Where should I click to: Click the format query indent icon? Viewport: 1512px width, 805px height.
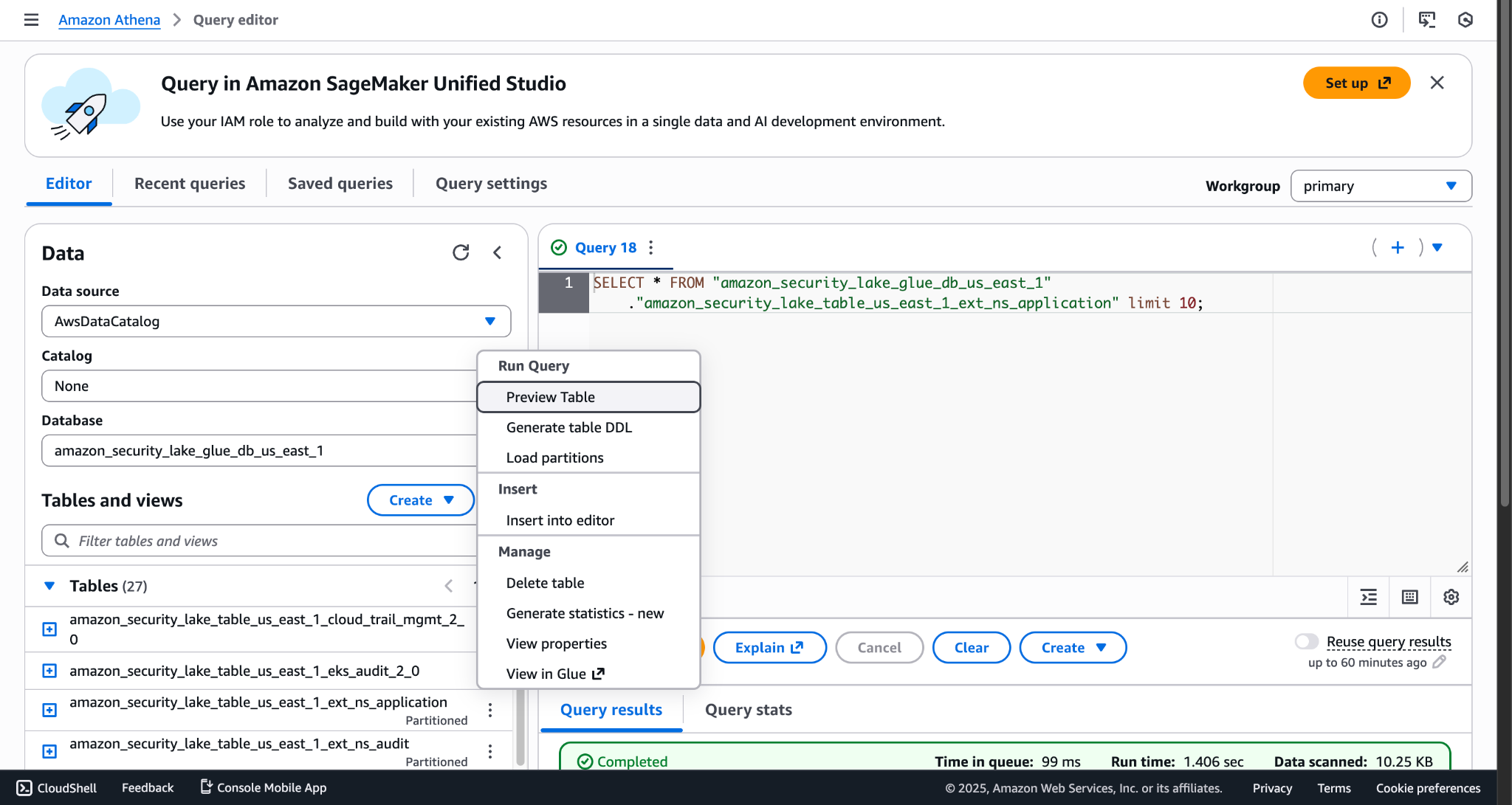(x=1369, y=597)
